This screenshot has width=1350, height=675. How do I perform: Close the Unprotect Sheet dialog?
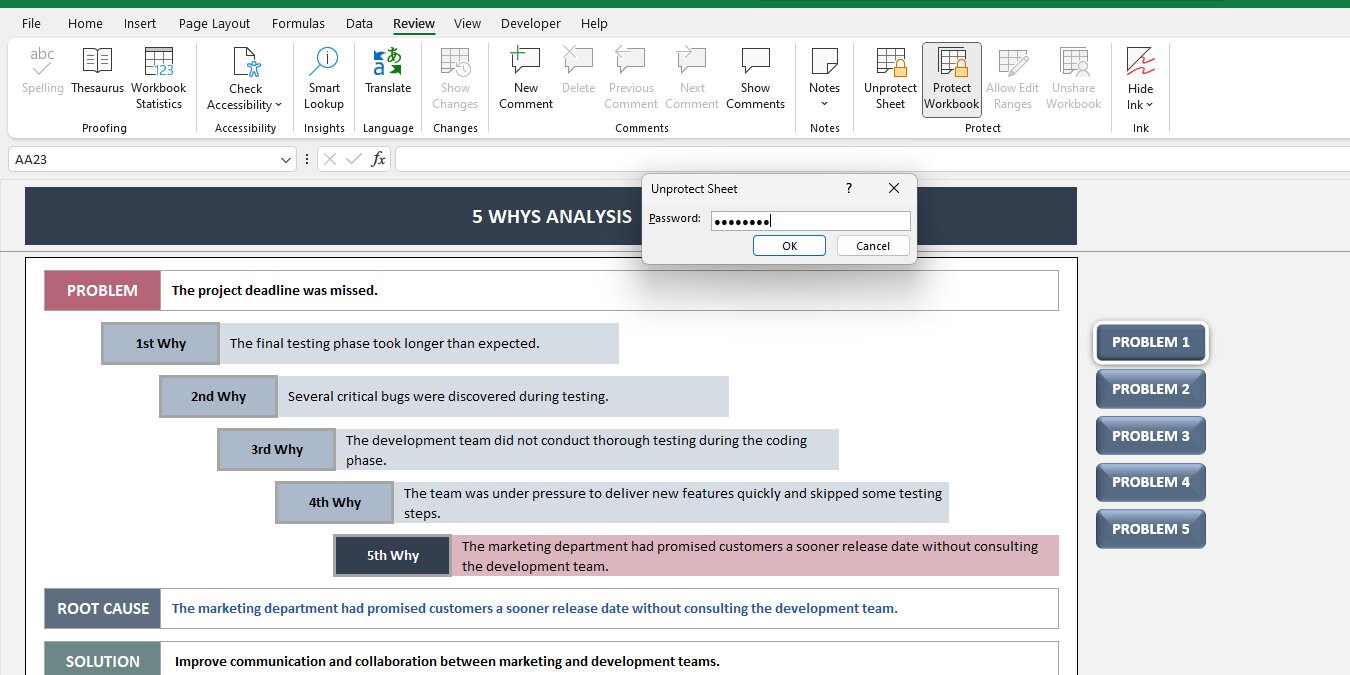coord(894,188)
